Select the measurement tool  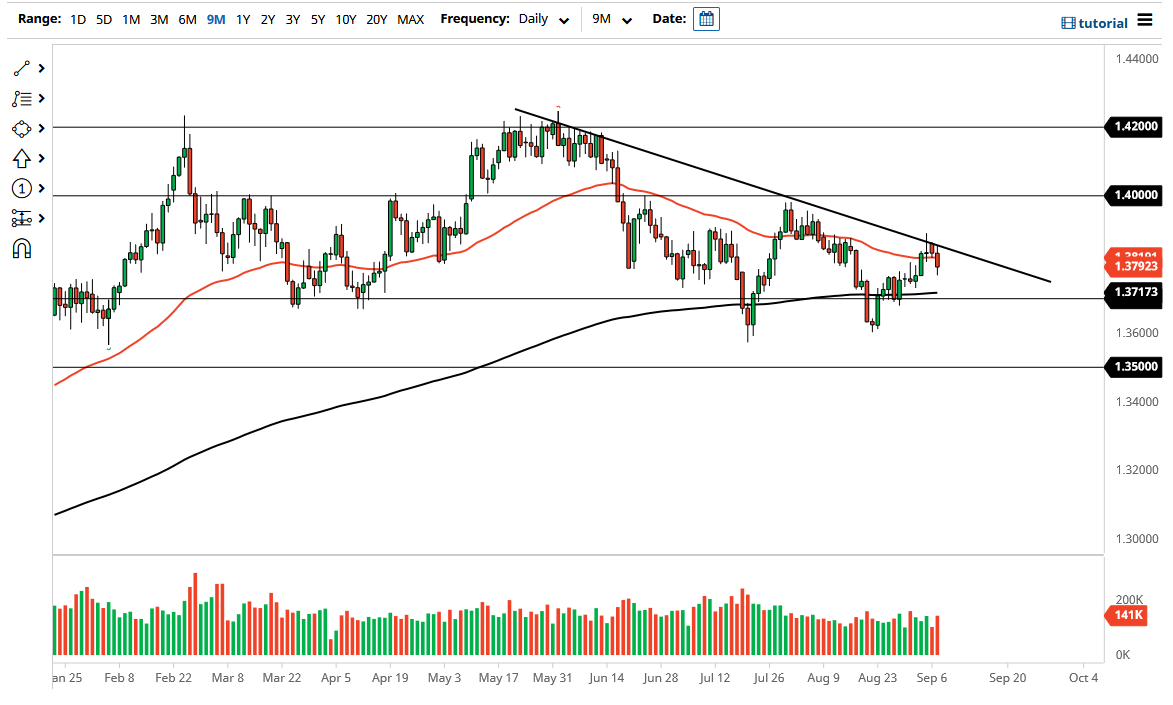(x=19, y=218)
